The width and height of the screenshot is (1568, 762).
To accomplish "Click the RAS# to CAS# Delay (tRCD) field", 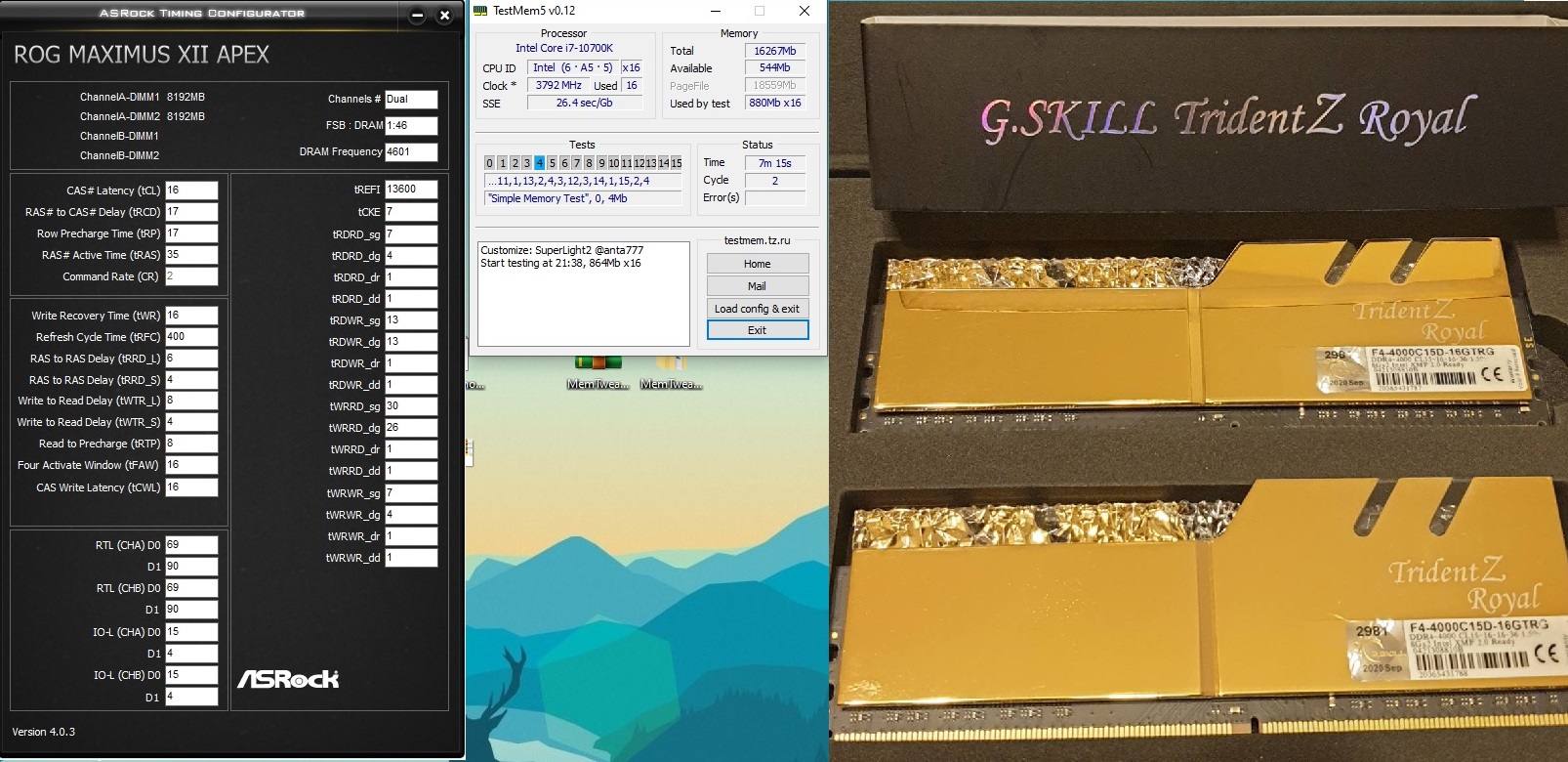I will tap(191, 212).
